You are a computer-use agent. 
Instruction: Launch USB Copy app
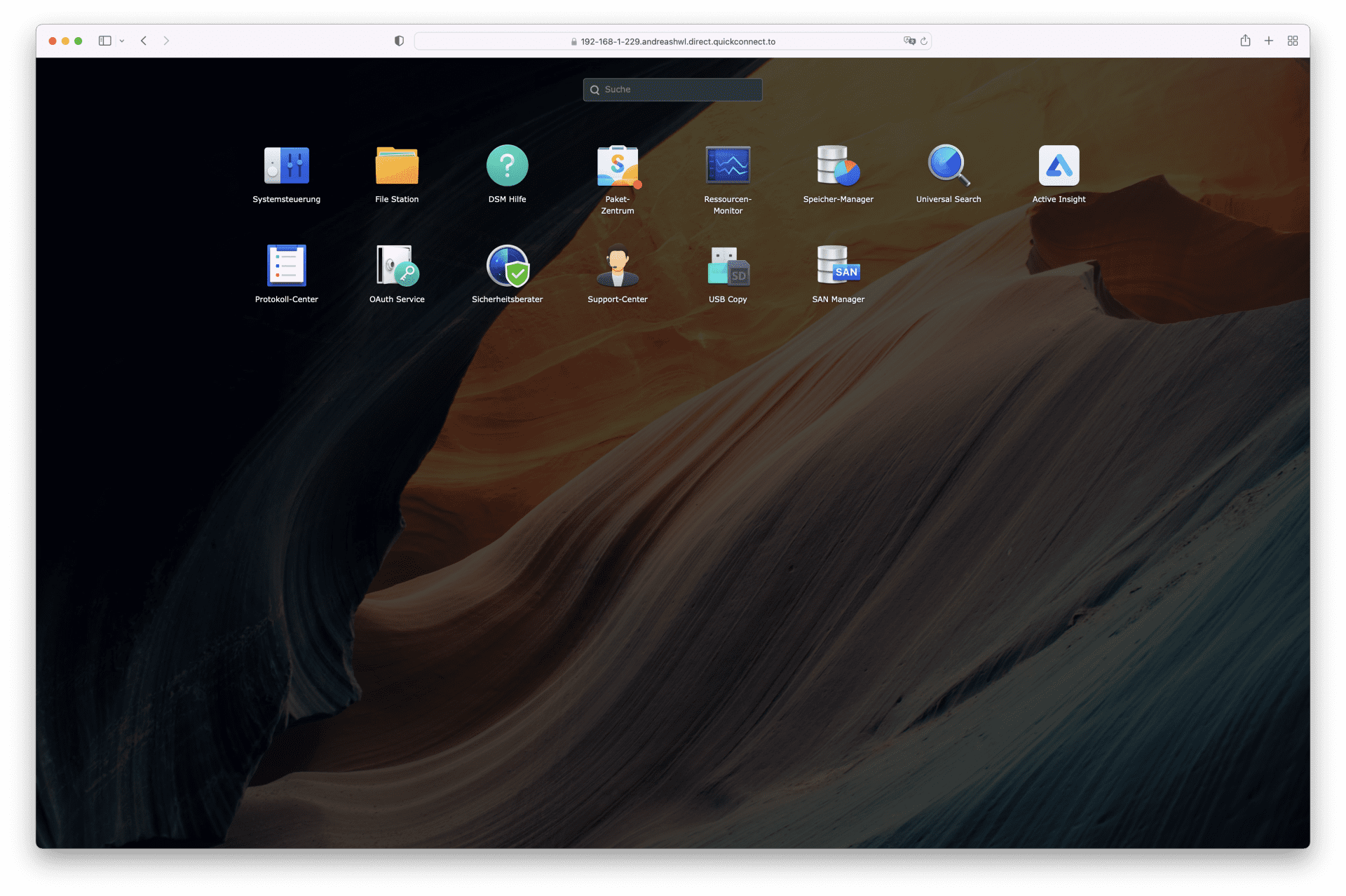tap(728, 266)
